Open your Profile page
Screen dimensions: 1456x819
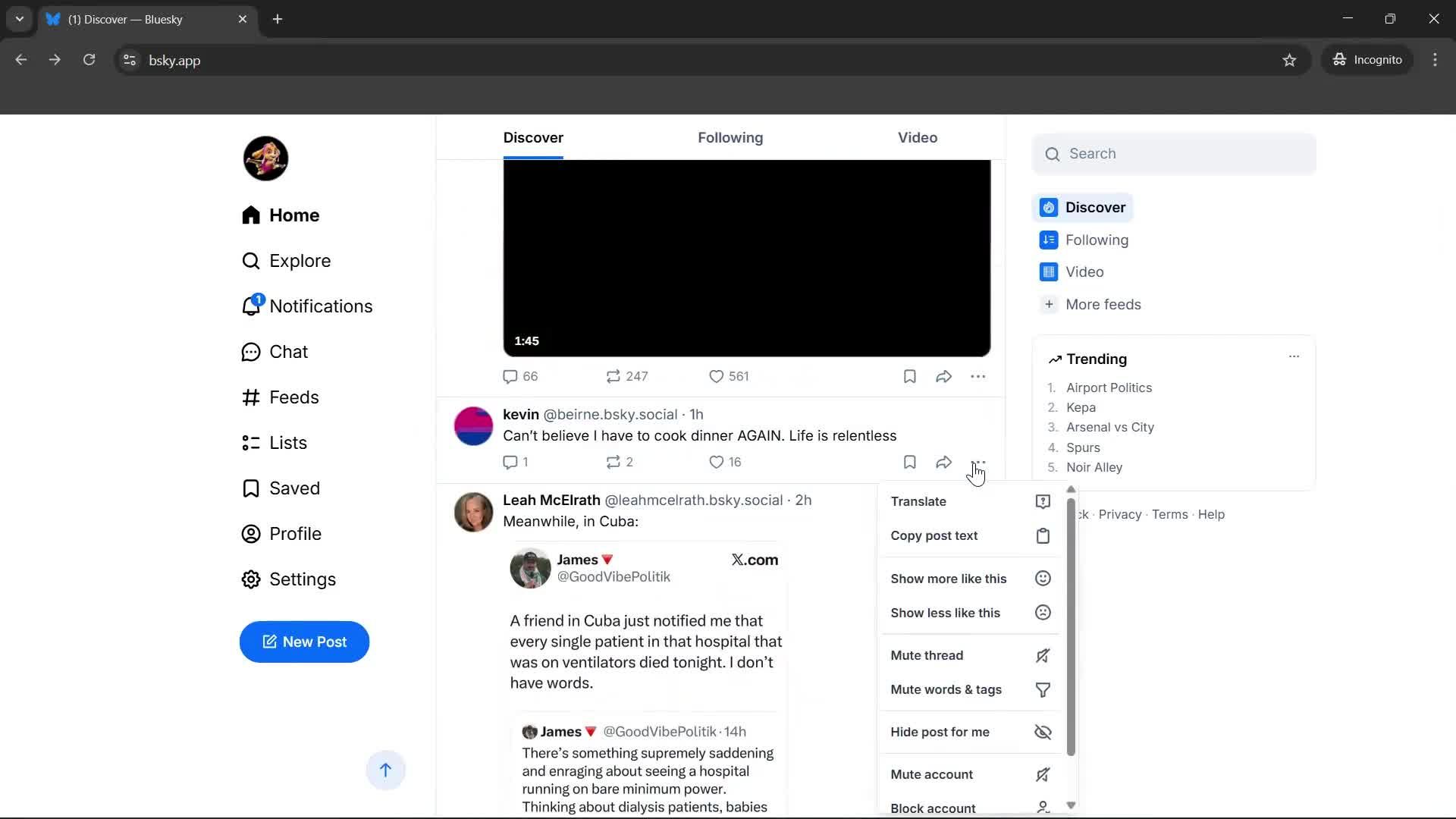(297, 534)
